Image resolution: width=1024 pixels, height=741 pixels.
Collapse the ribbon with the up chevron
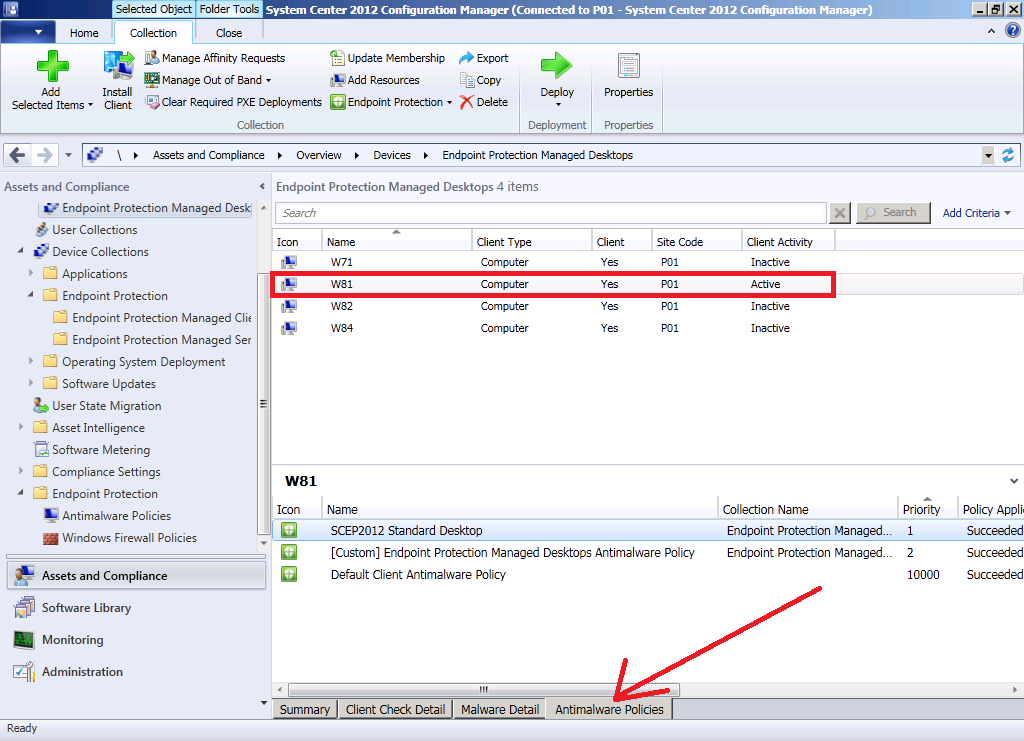click(x=991, y=31)
